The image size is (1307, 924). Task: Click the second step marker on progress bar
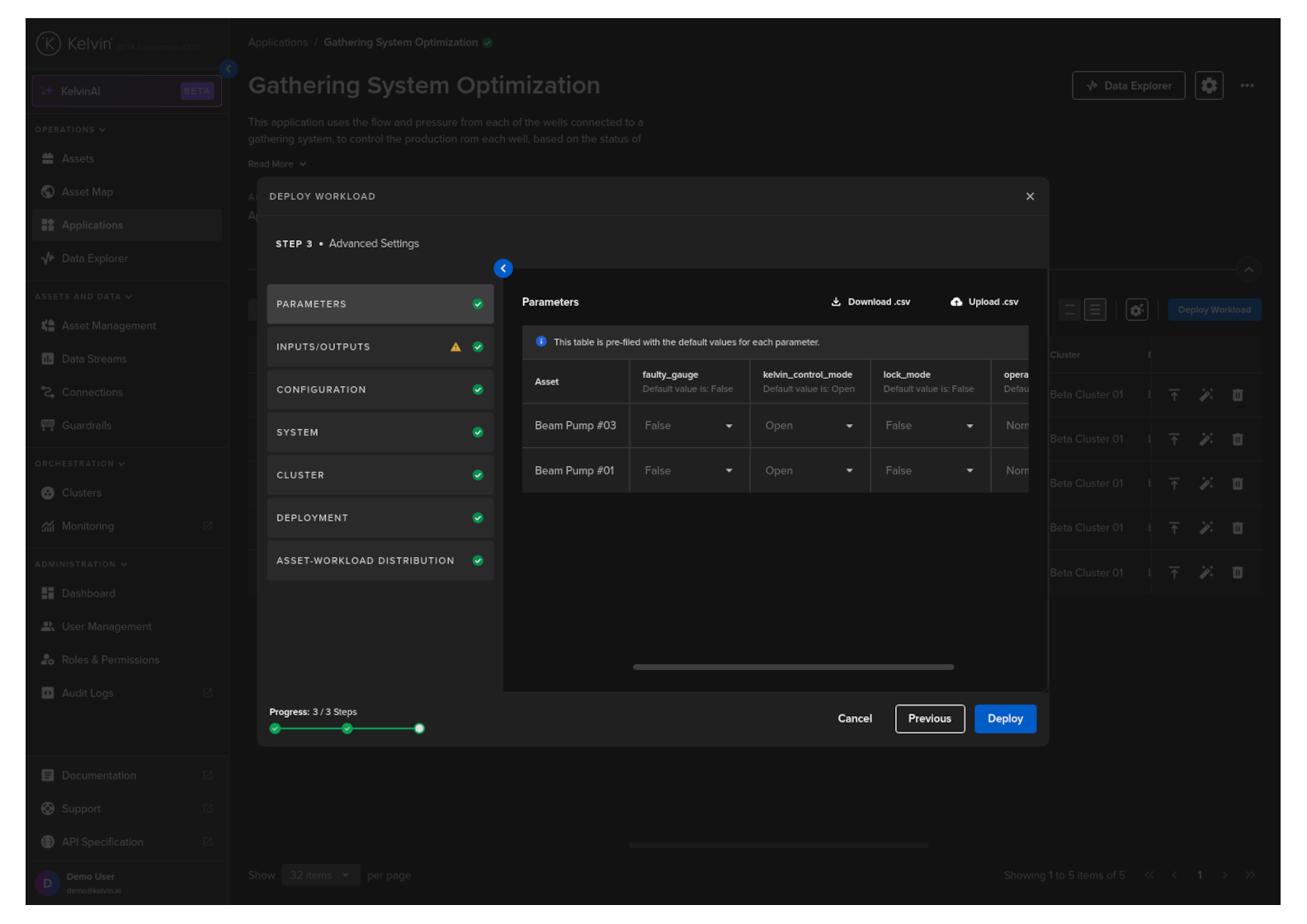pyautogui.click(x=347, y=728)
